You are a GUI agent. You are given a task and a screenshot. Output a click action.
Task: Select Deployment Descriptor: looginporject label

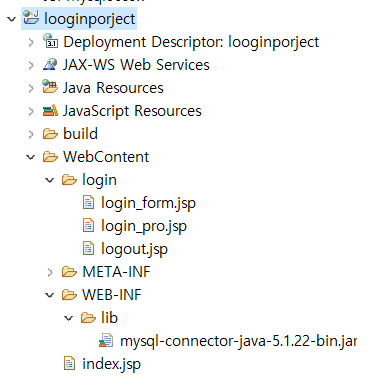191,42
